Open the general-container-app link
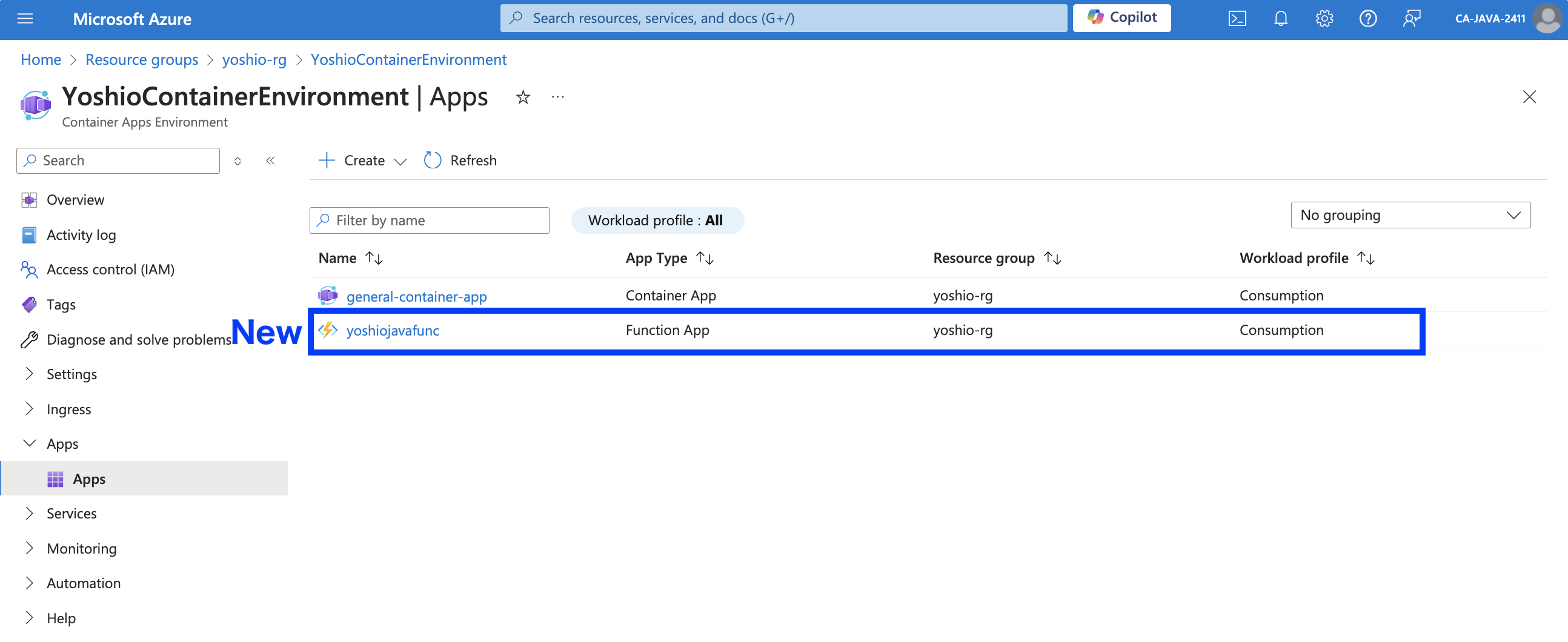Viewport: 1568px width, 642px height. tap(416, 296)
